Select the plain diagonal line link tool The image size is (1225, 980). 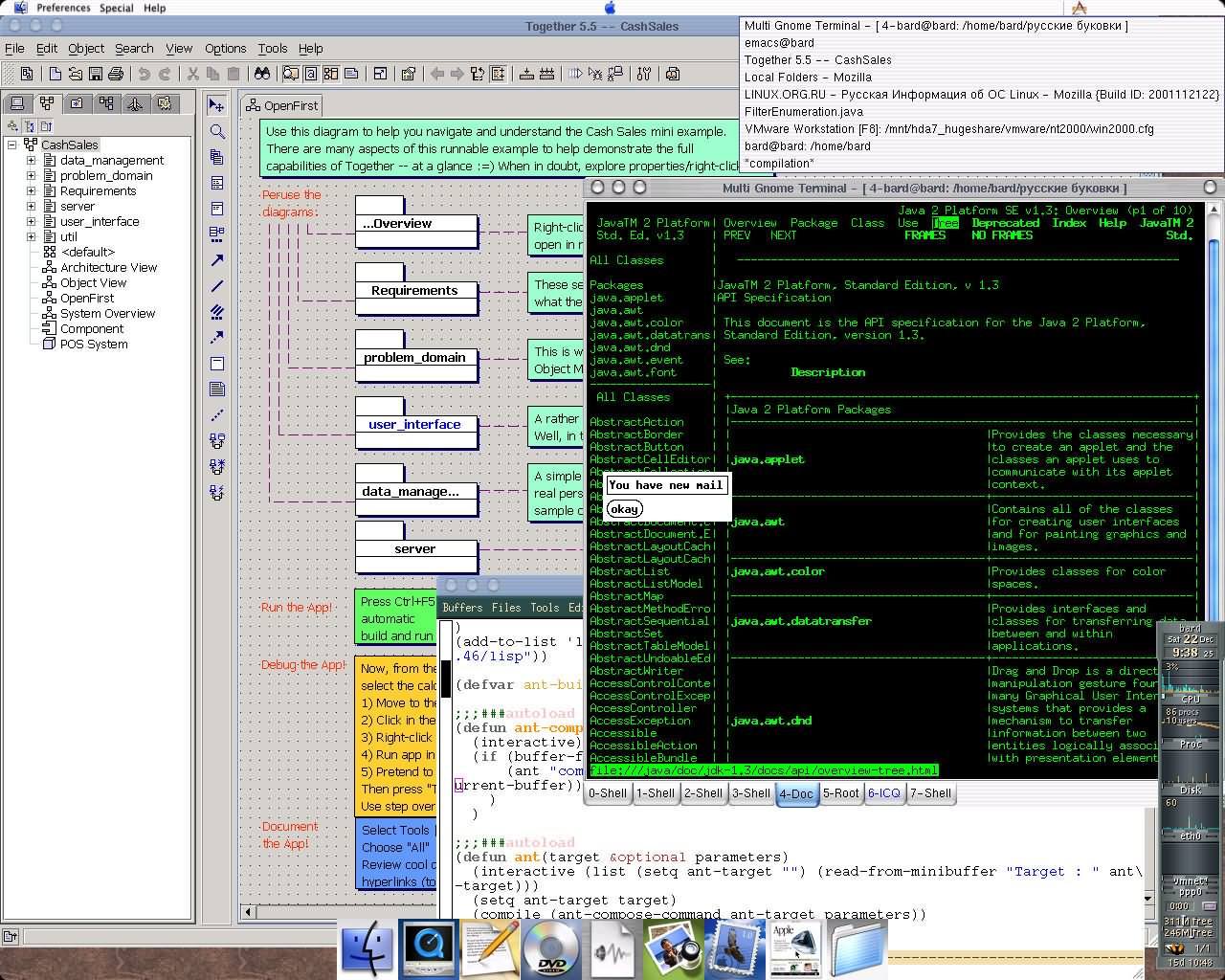tap(217, 286)
